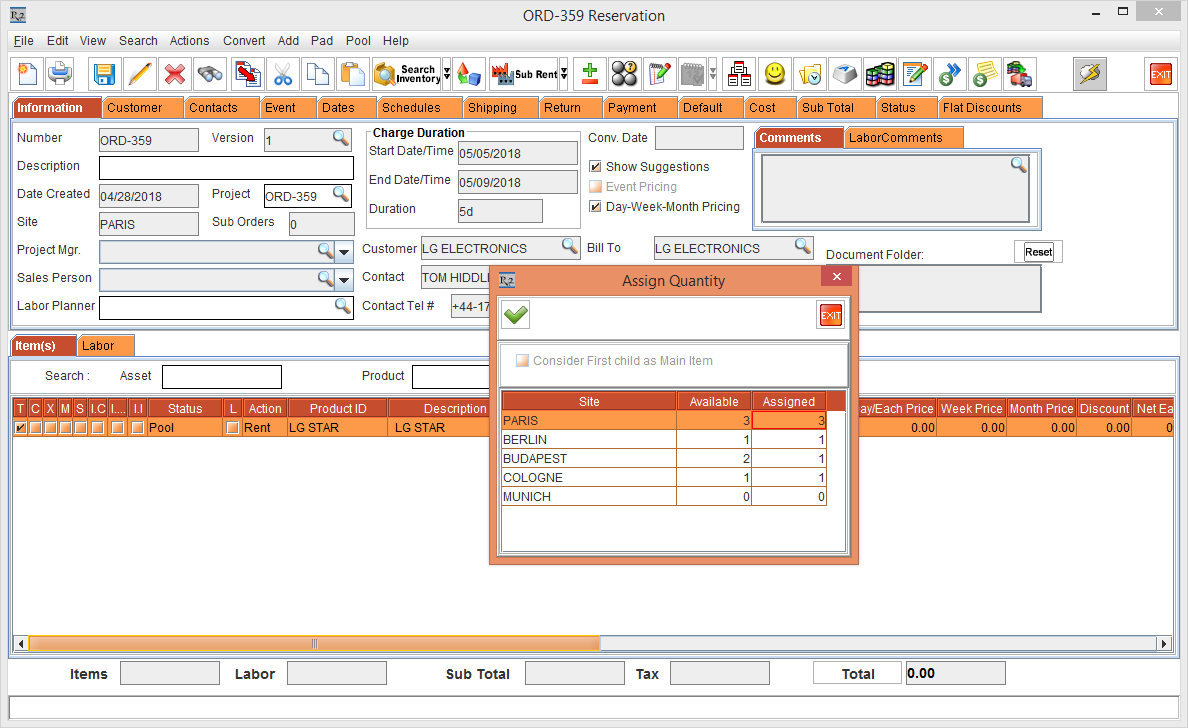Click the binoculars find icon
Viewport: 1188px width, 728px height.
coord(210,74)
